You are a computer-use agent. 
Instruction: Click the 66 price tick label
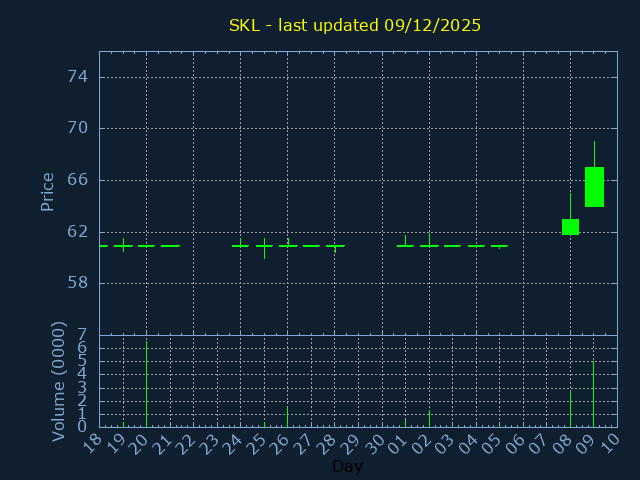tap(79, 180)
